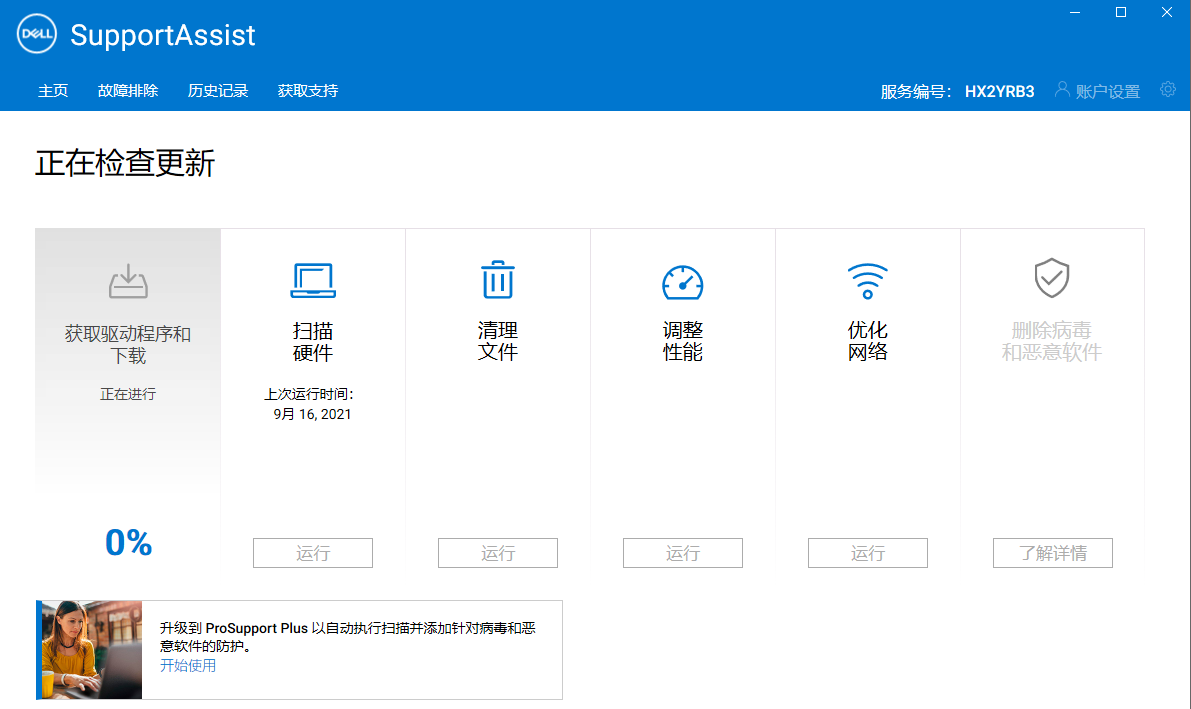Click the 正在检查更新 heading
This screenshot has height=709, width=1191.
tap(125, 163)
